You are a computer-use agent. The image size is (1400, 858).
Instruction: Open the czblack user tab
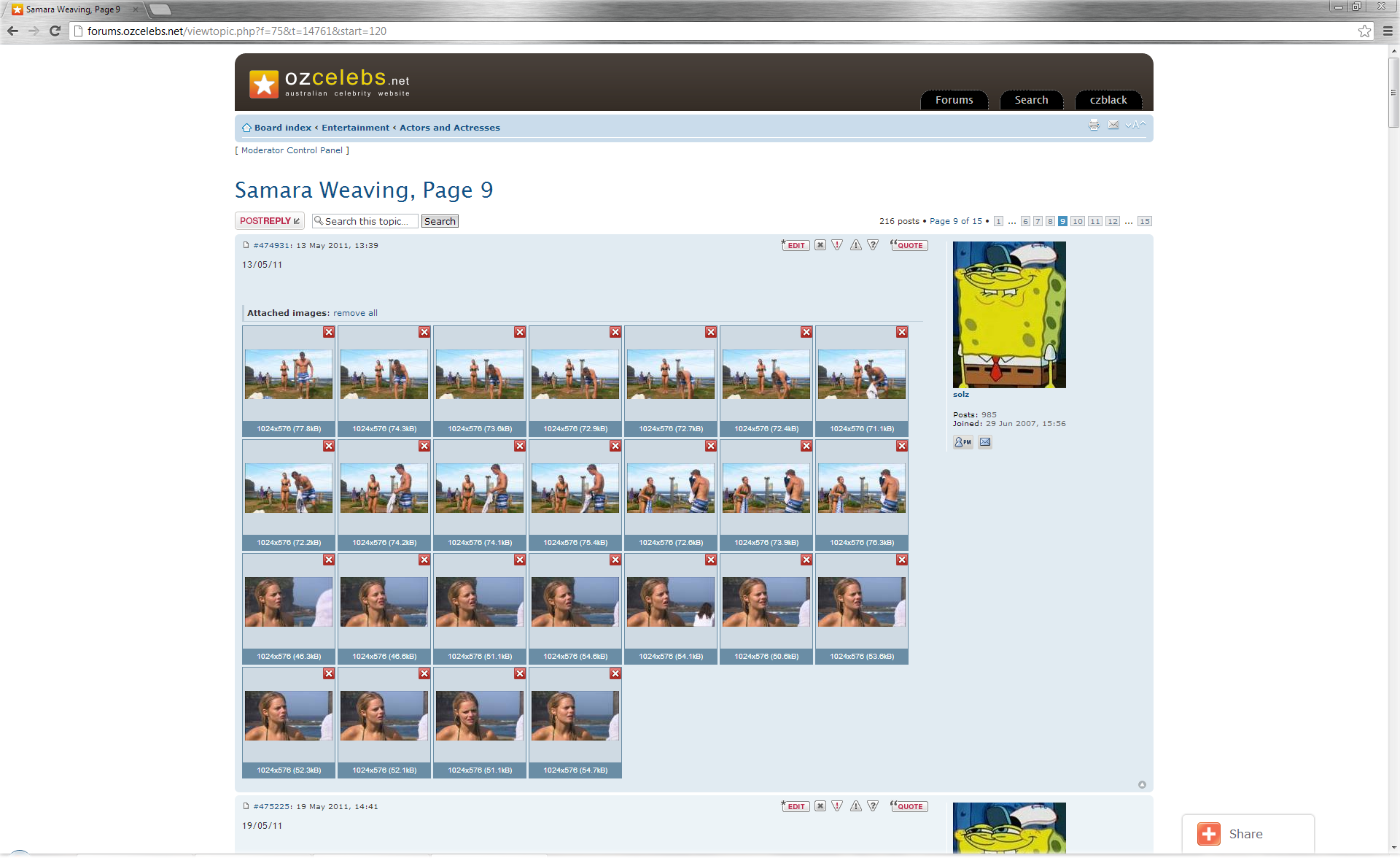pyautogui.click(x=1108, y=100)
